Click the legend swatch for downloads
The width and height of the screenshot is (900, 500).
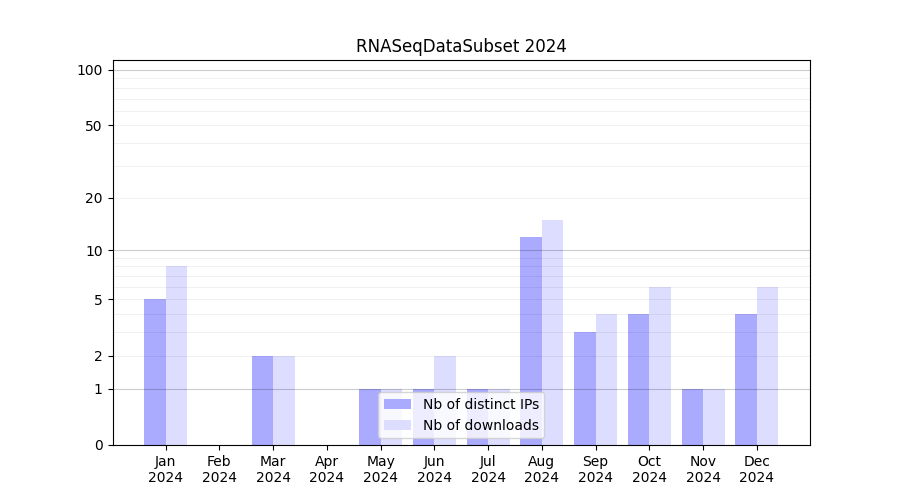(397, 425)
